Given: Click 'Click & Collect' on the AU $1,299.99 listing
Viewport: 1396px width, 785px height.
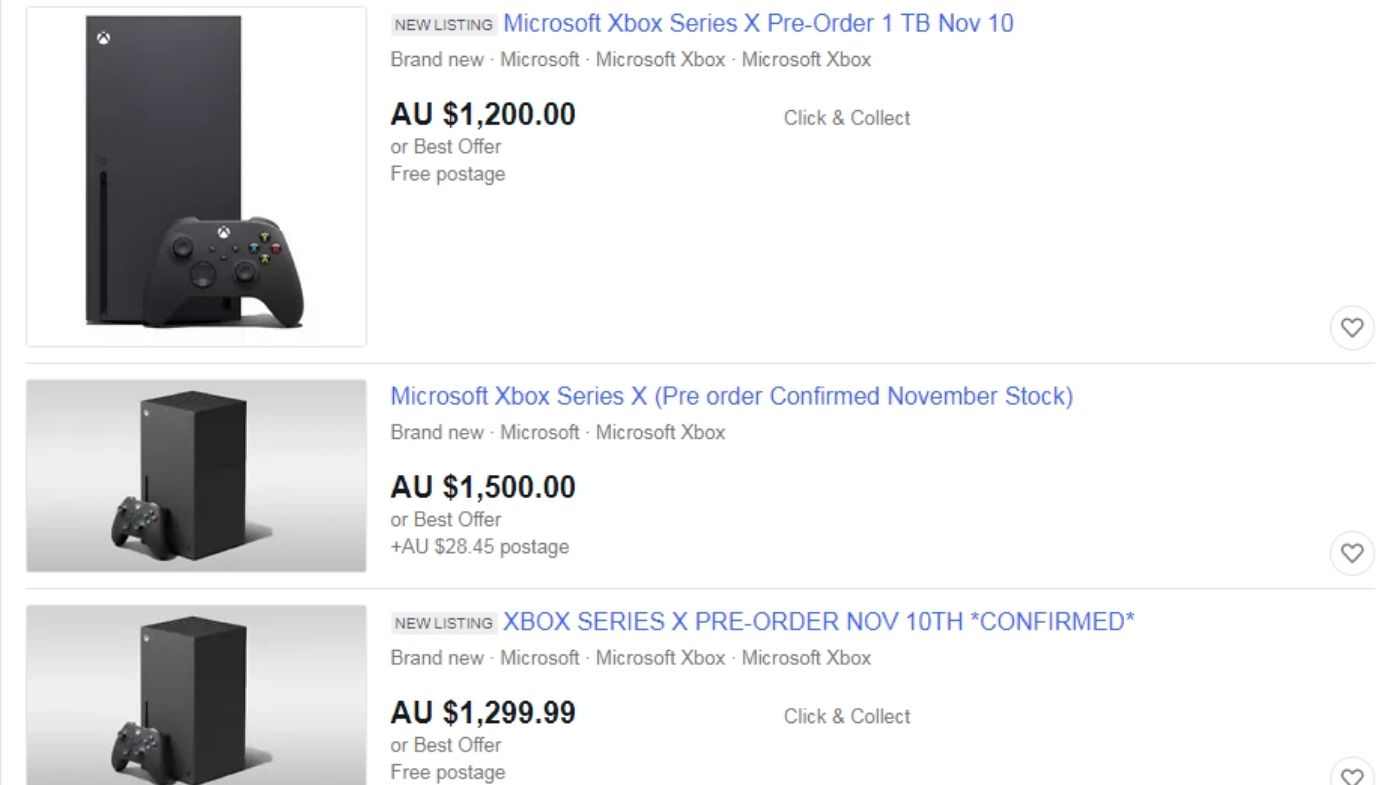Looking at the screenshot, I should click(847, 716).
